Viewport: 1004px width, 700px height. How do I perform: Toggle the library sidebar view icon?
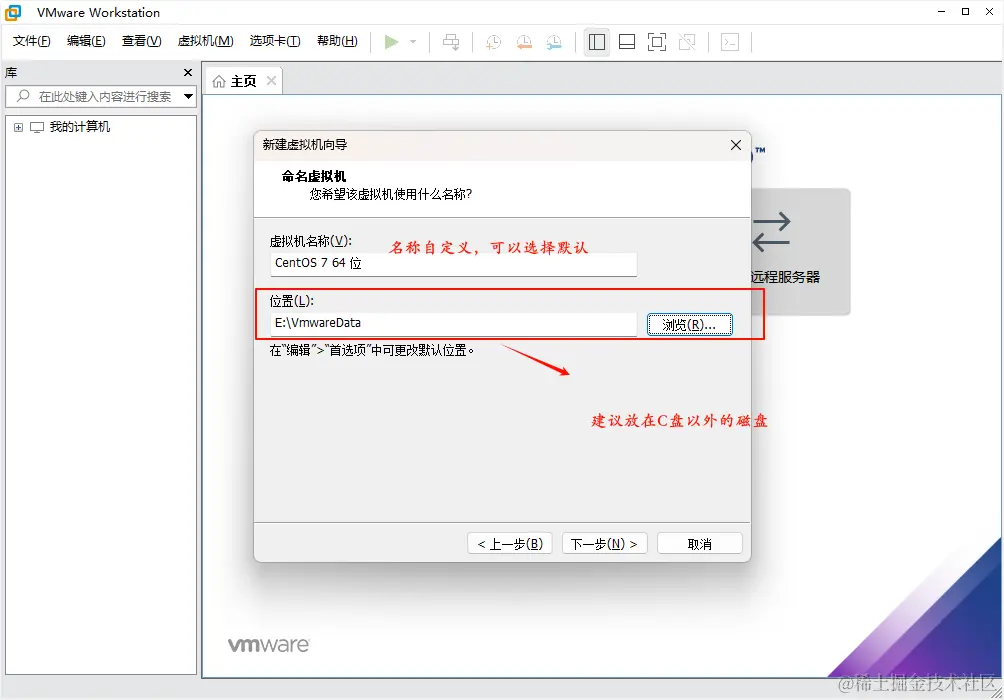pos(597,42)
